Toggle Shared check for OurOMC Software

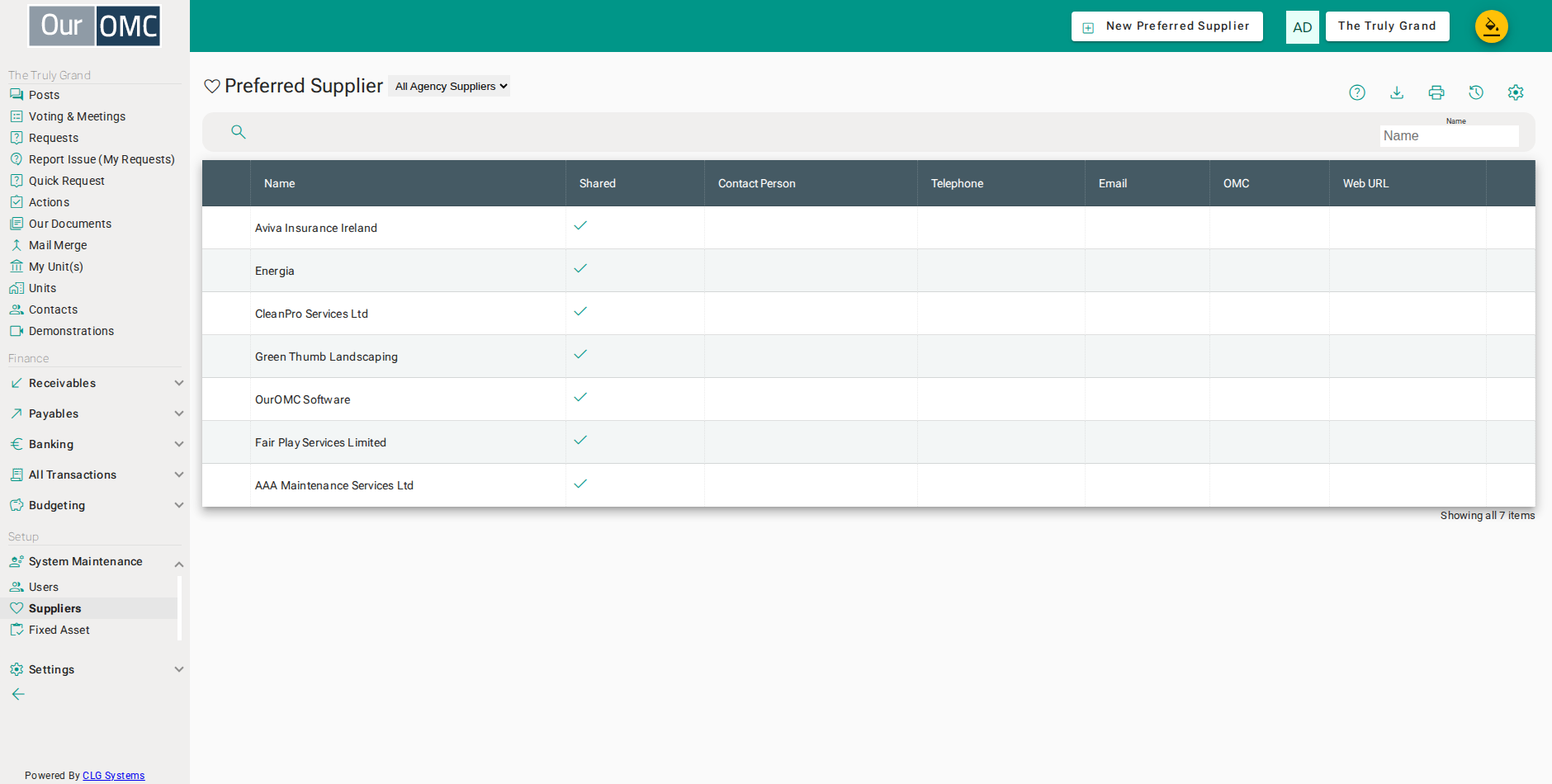(580, 397)
